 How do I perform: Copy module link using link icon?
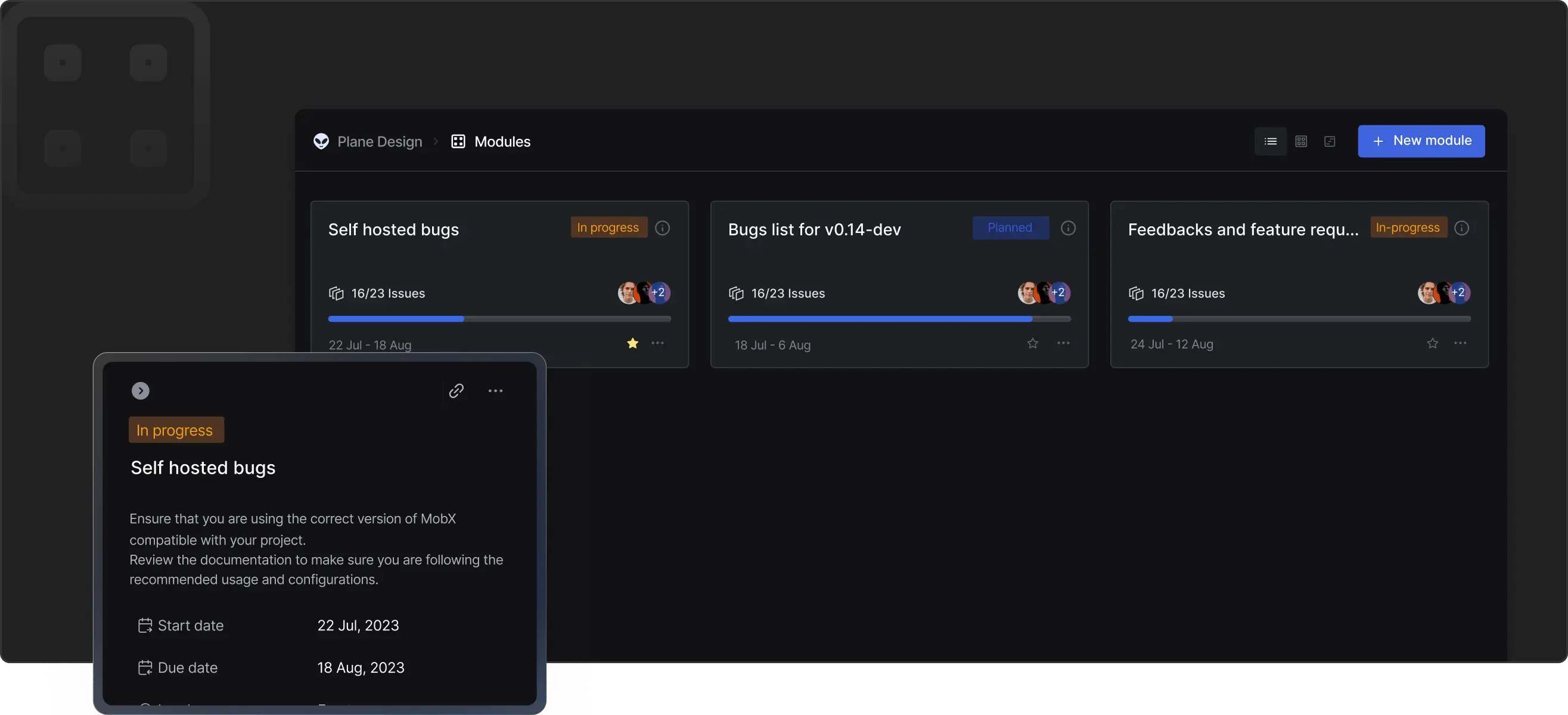pos(457,391)
